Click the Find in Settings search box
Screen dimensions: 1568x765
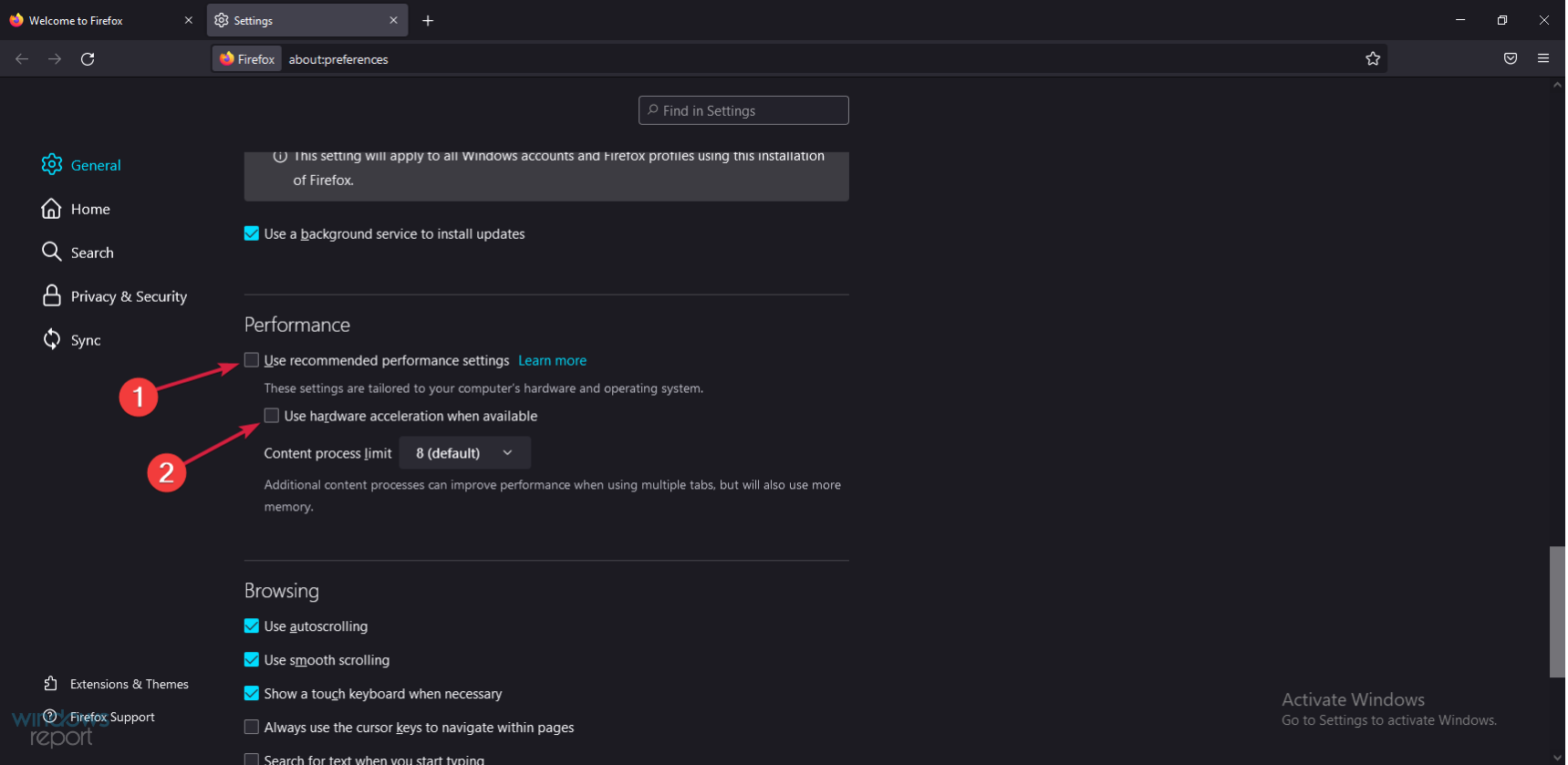tap(743, 110)
